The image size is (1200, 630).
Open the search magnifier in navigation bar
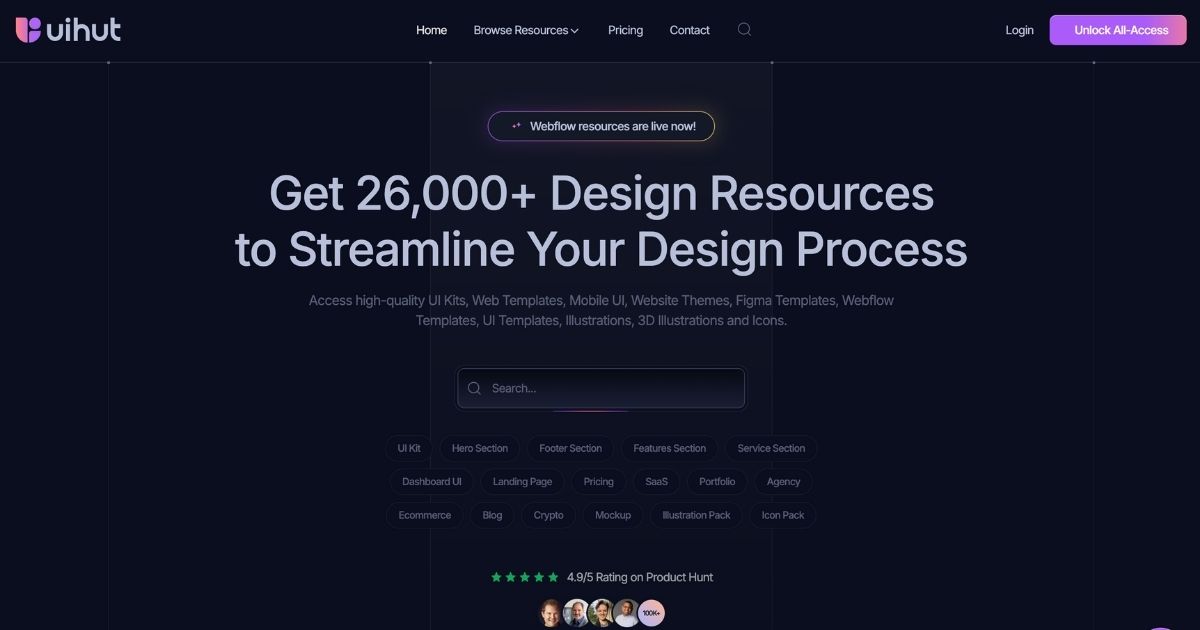[744, 30]
